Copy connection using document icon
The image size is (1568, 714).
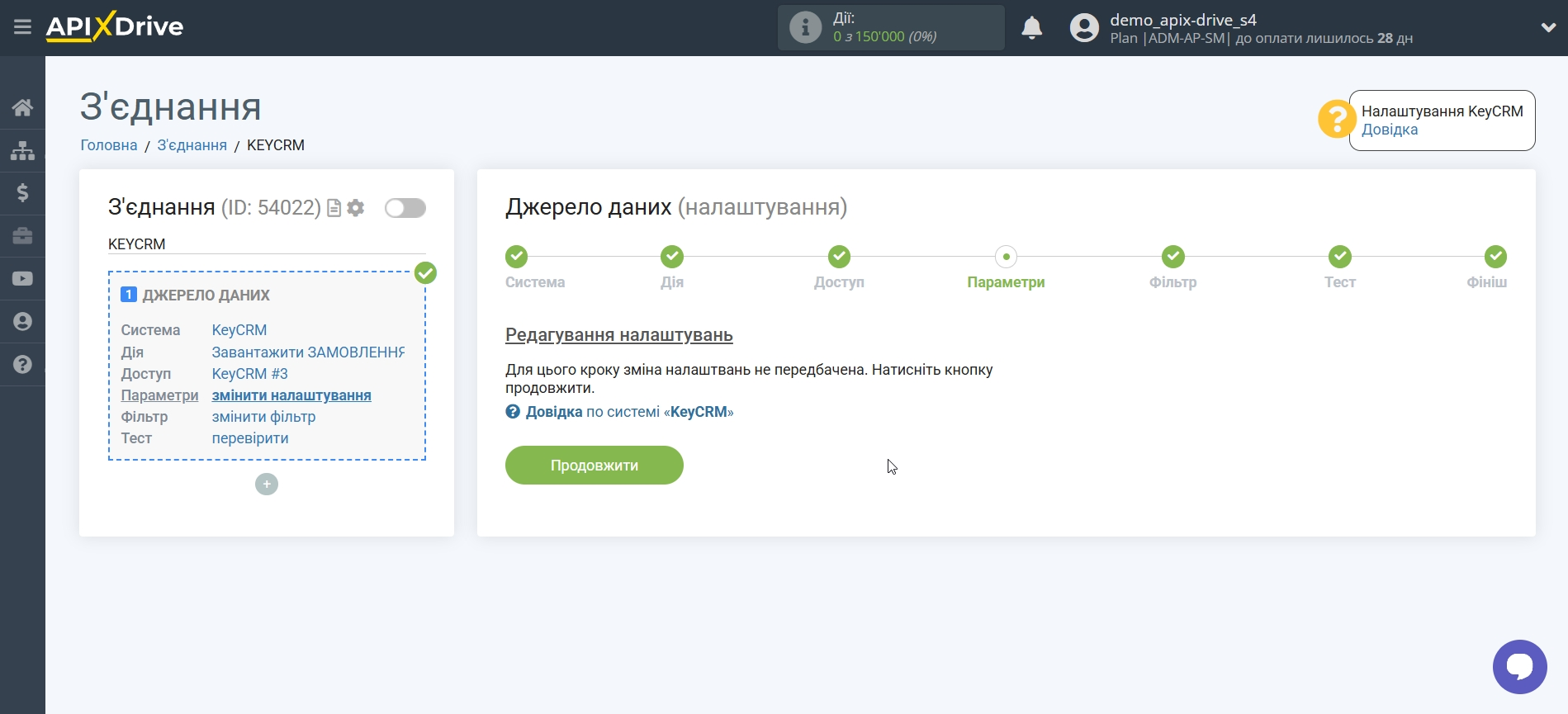334,208
